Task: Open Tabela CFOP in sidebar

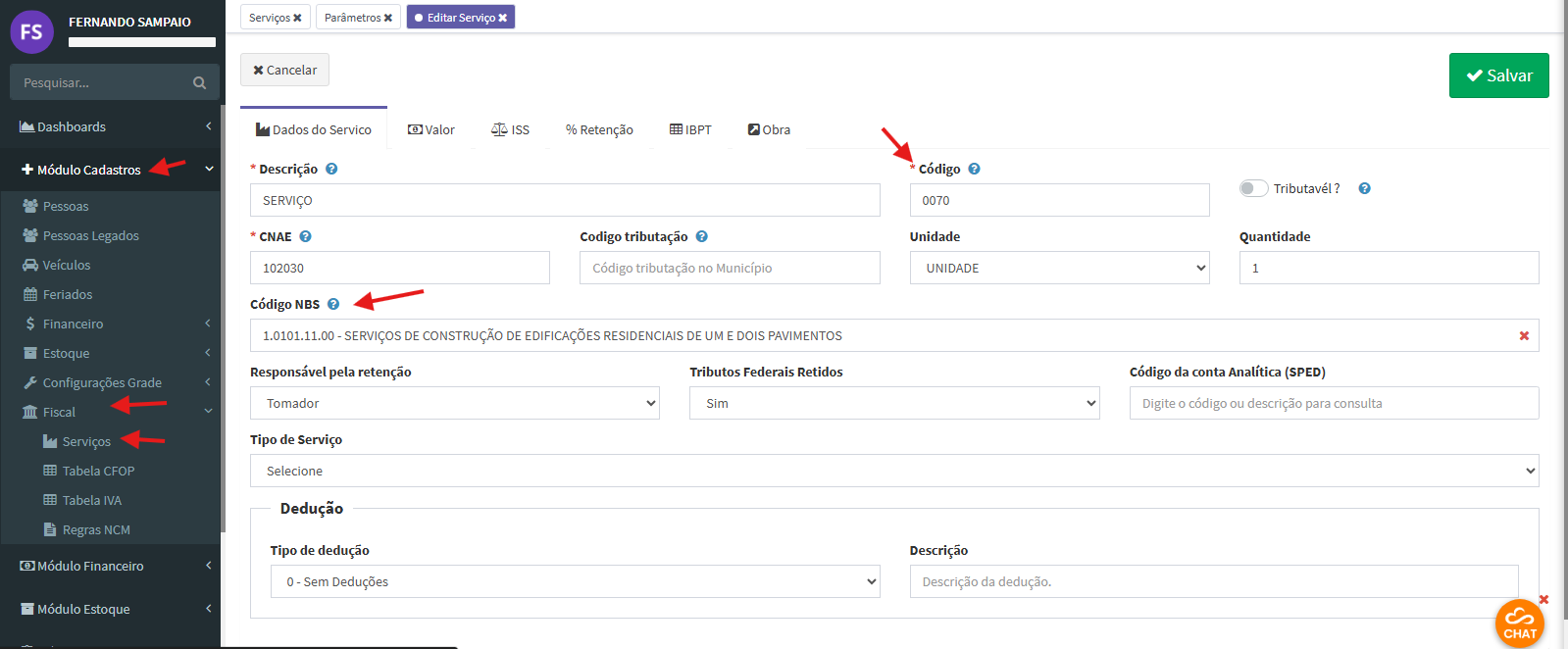Action: click(98, 471)
